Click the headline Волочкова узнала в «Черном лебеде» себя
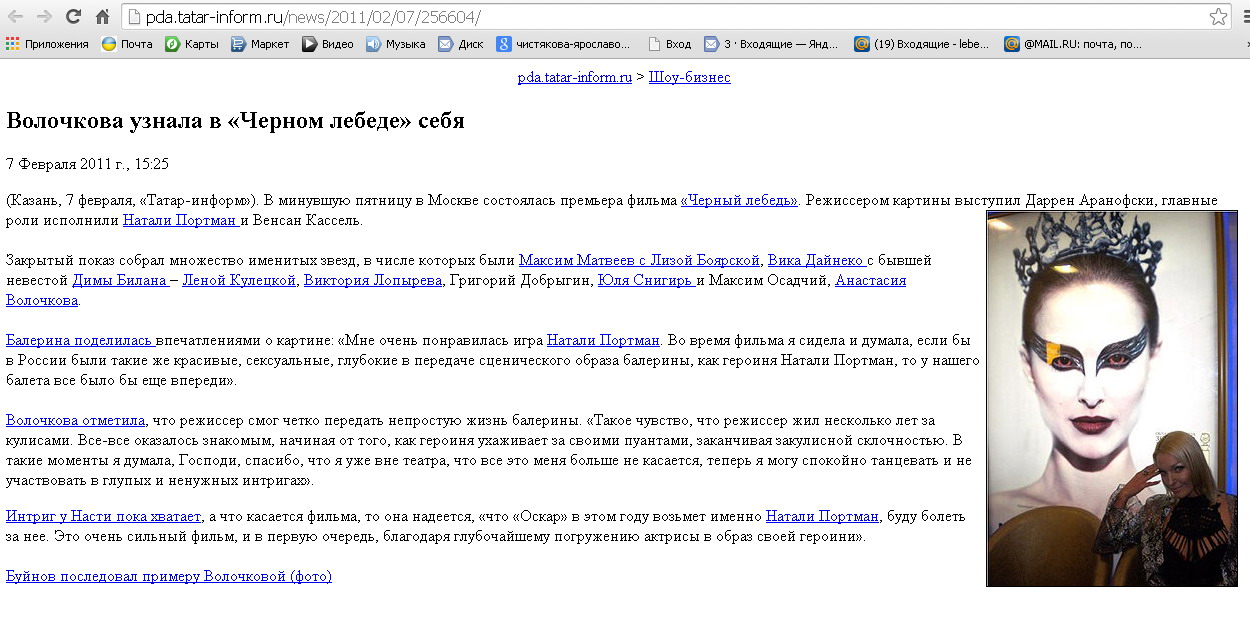The image size is (1250, 622). click(235, 121)
